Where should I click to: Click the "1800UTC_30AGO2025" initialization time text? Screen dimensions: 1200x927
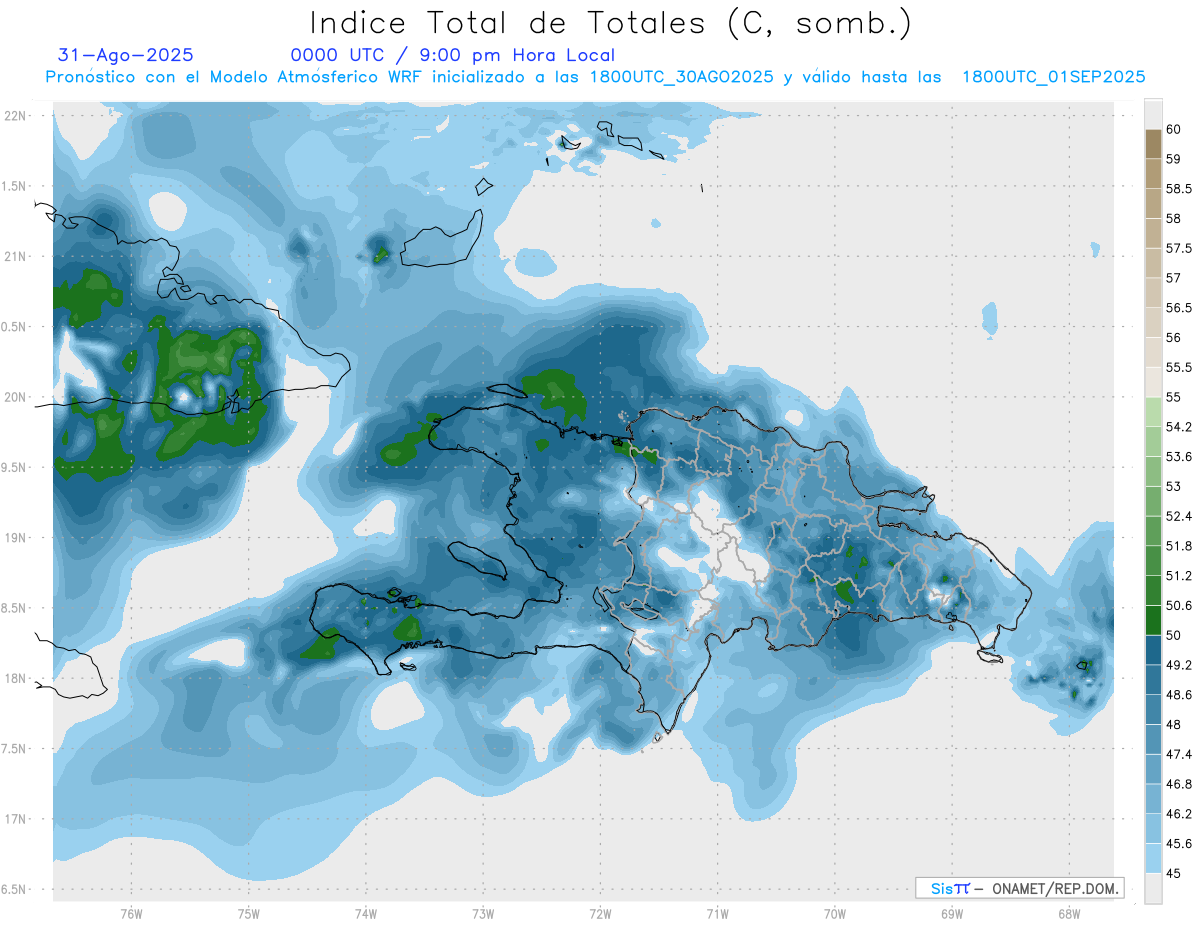(682, 77)
